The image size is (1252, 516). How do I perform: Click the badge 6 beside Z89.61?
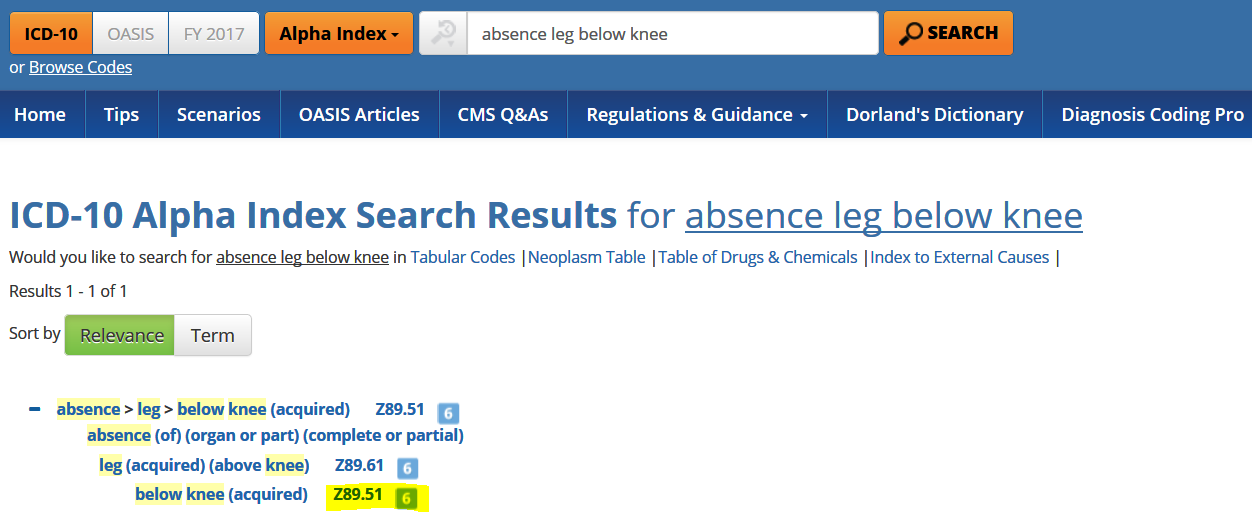coord(406,468)
